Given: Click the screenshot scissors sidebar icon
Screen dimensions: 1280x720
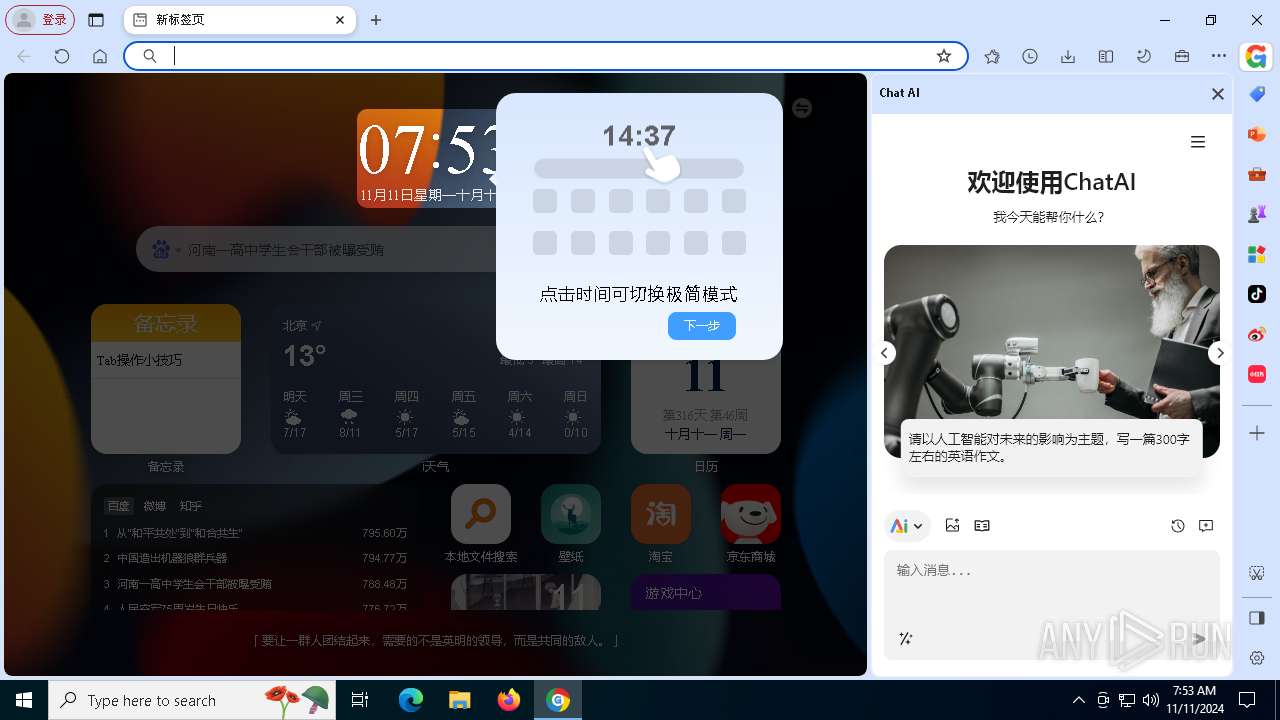Looking at the screenshot, I should pyautogui.click(x=1257, y=573).
